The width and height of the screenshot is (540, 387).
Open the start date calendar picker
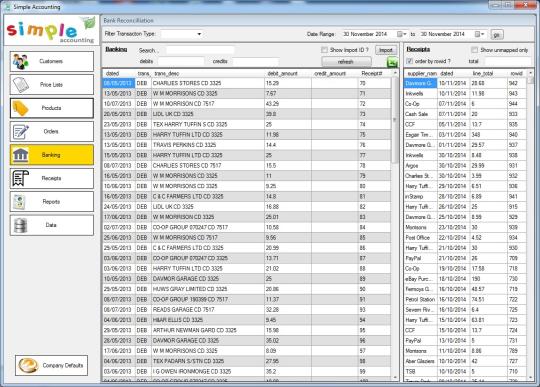pos(402,34)
